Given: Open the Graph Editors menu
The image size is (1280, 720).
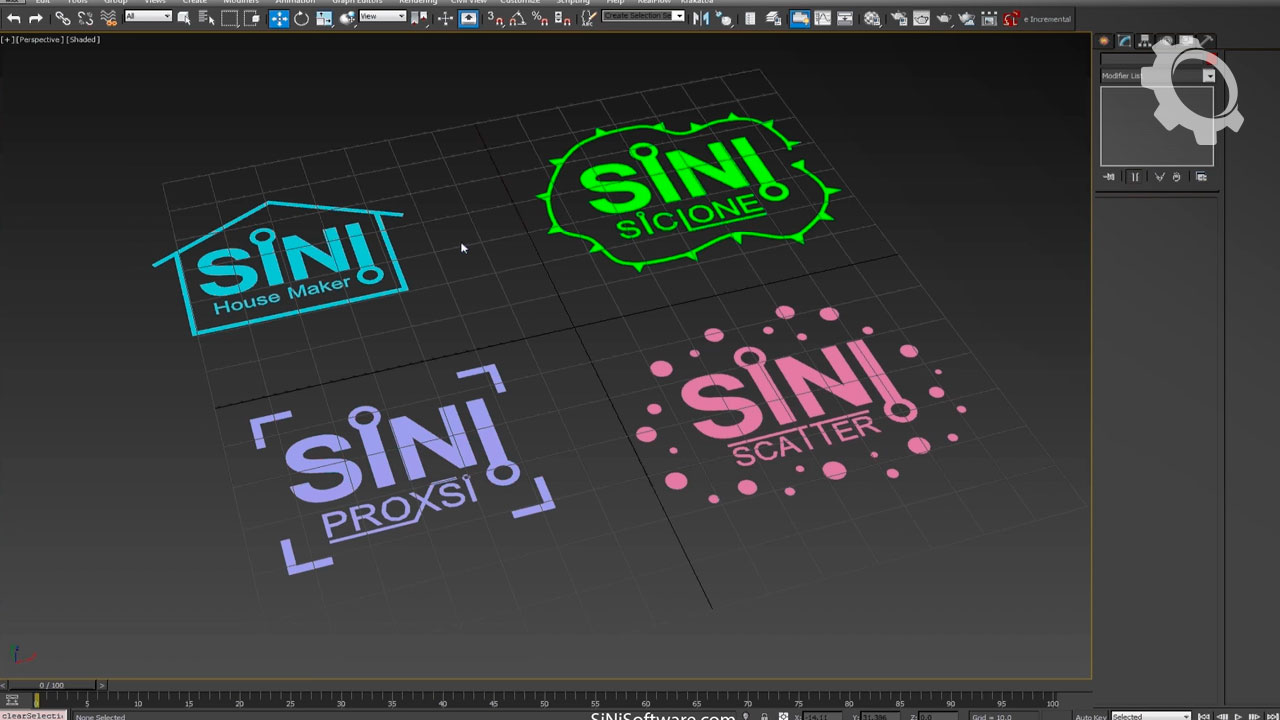Looking at the screenshot, I should pos(357,3).
